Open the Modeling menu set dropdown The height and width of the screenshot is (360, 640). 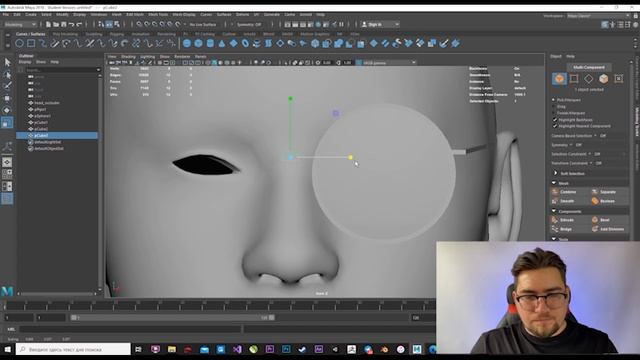(20, 24)
